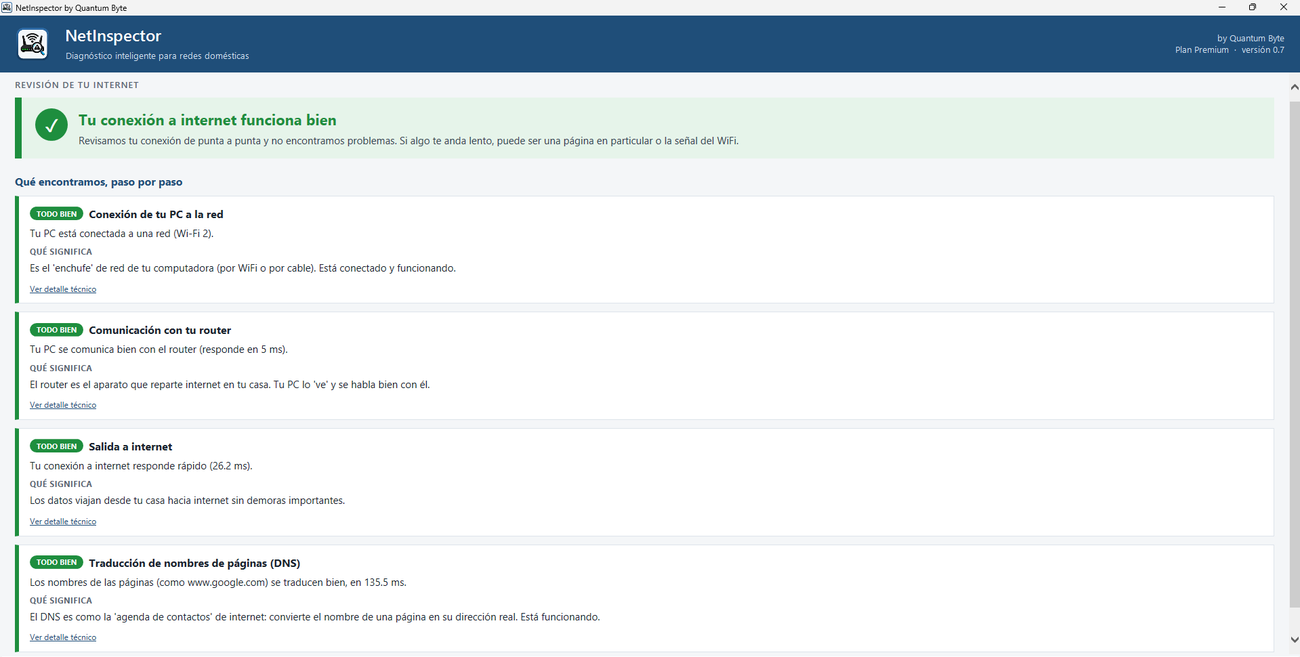Click the green check mark status icon
The height and width of the screenshot is (657, 1300).
pos(51,126)
